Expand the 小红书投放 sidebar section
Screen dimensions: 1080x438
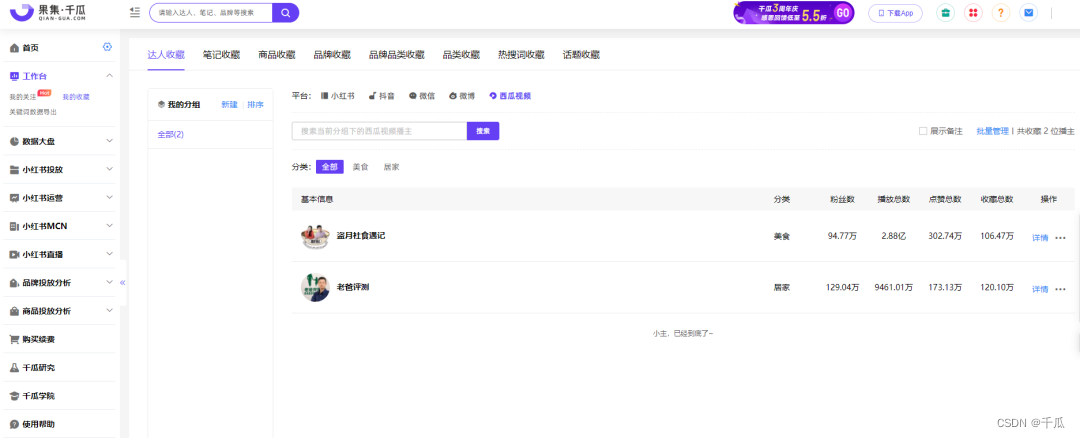click(110, 169)
